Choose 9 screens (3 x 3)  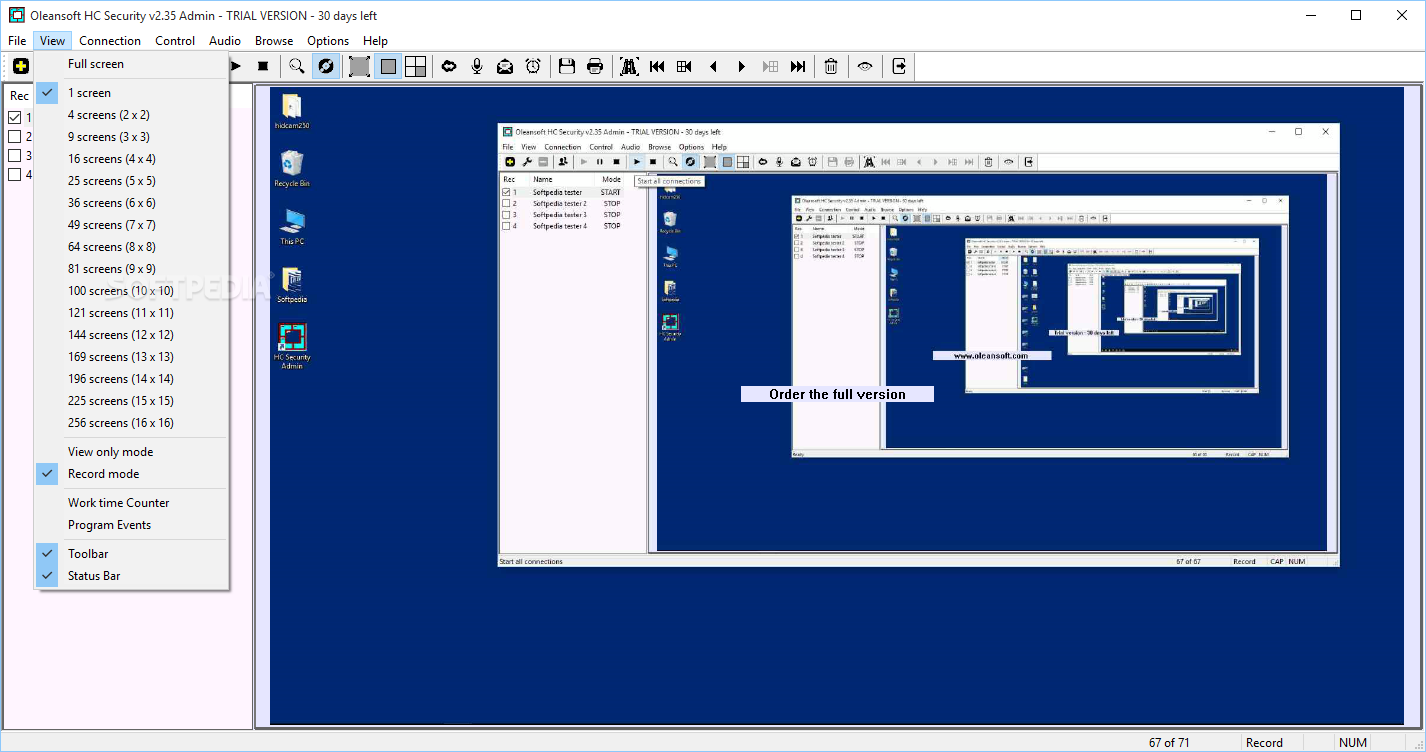pos(132,137)
